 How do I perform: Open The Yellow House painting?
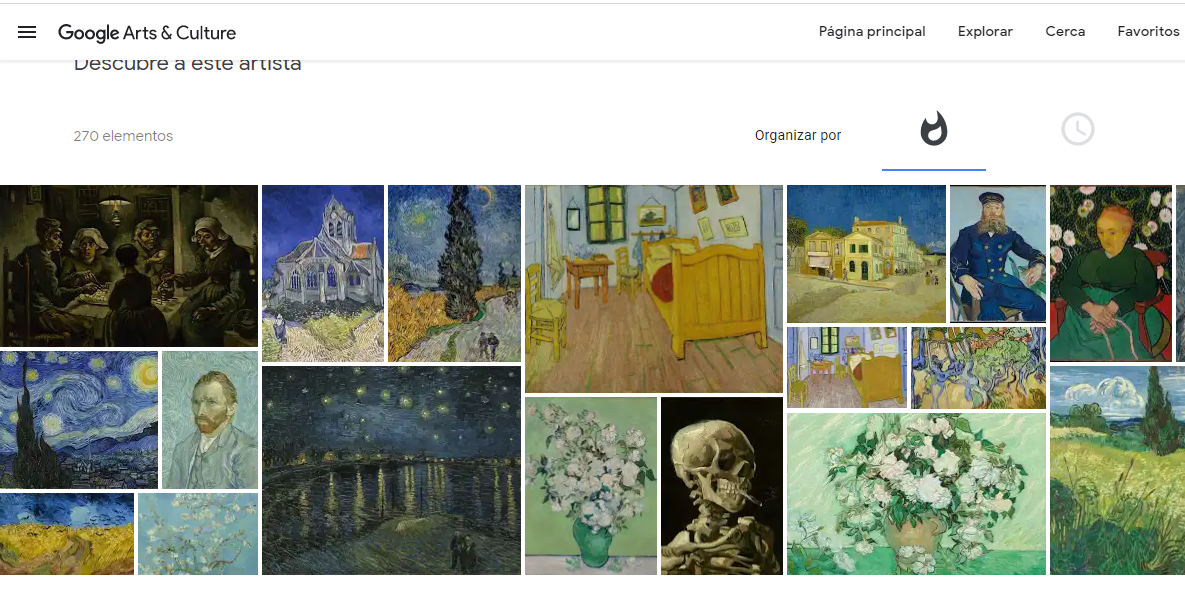[866, 253]
